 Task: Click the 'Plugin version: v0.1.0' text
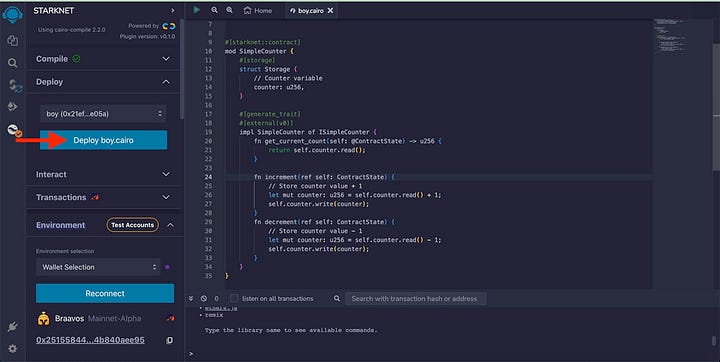(x=147, y=36)
